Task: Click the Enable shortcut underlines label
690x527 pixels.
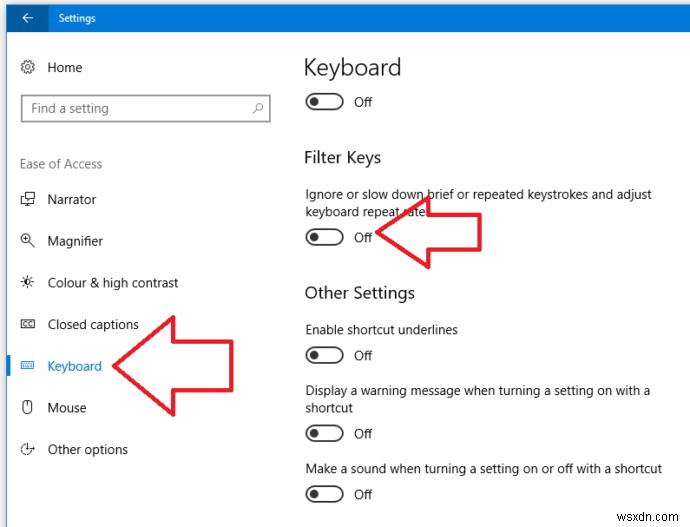Action: (382, 330)
